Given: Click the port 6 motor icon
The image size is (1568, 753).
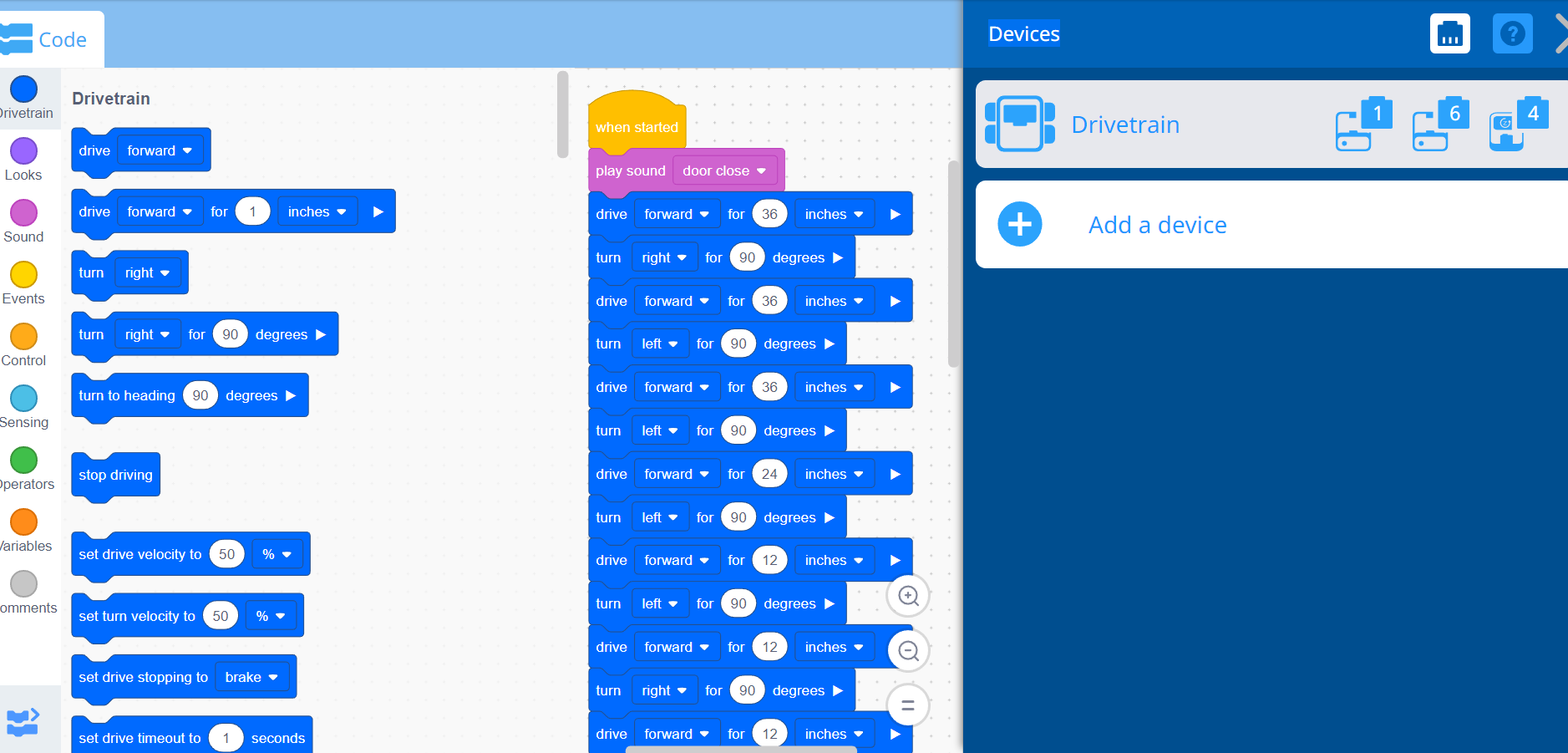Looking at the screenshot, I should [x=1439, y=125].
